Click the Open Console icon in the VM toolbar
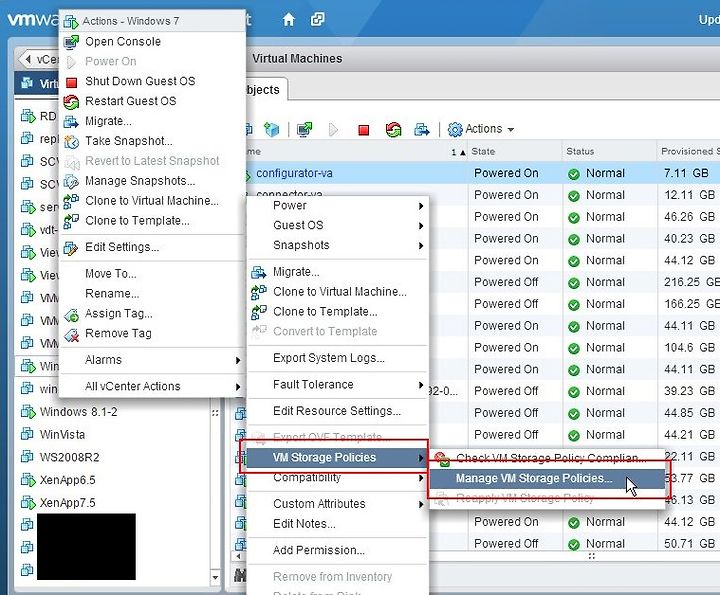This screenshot has width=720, height=595. pos(304,129)
